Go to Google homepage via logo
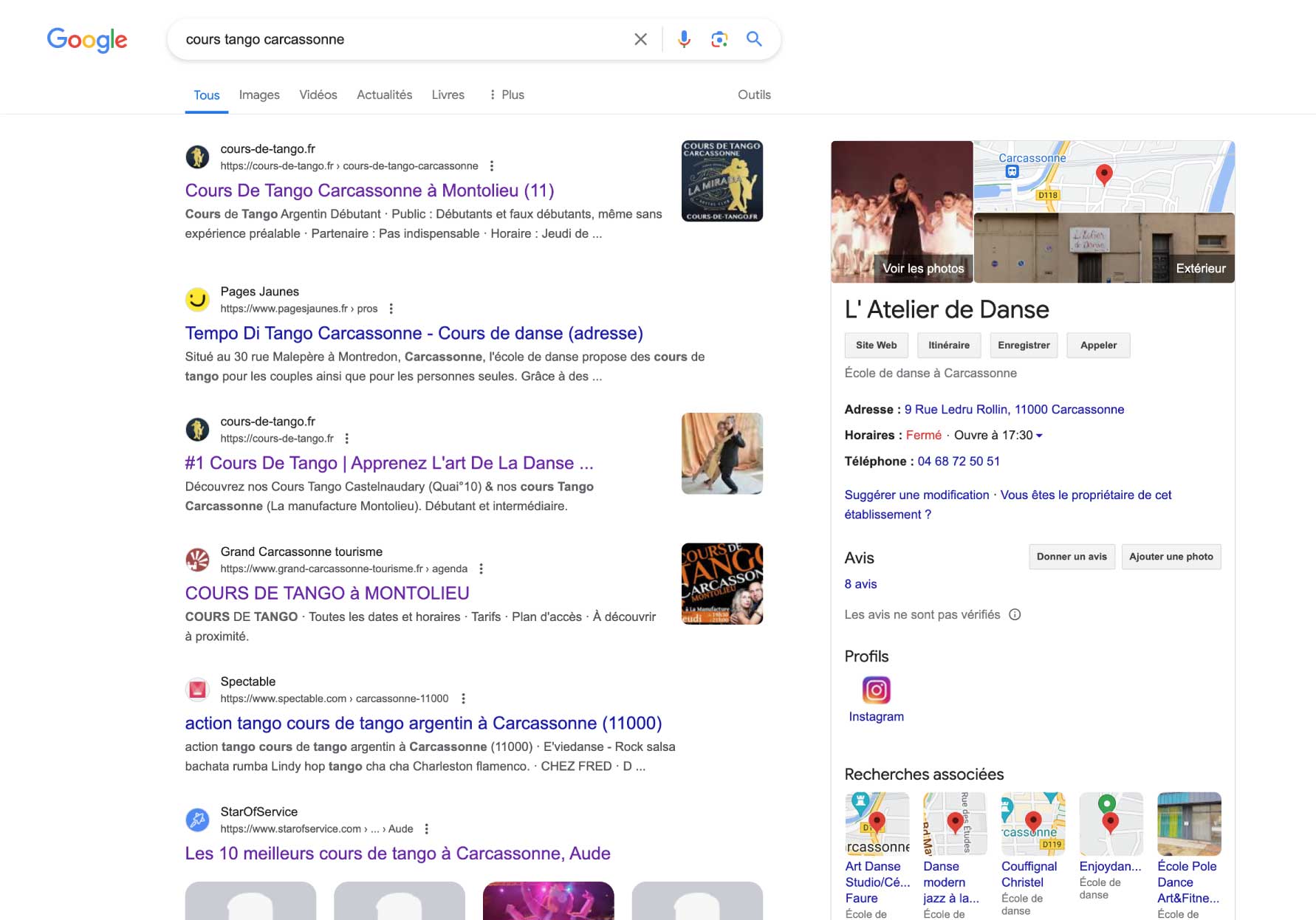1316x920 pixels. tap(87, 40)
